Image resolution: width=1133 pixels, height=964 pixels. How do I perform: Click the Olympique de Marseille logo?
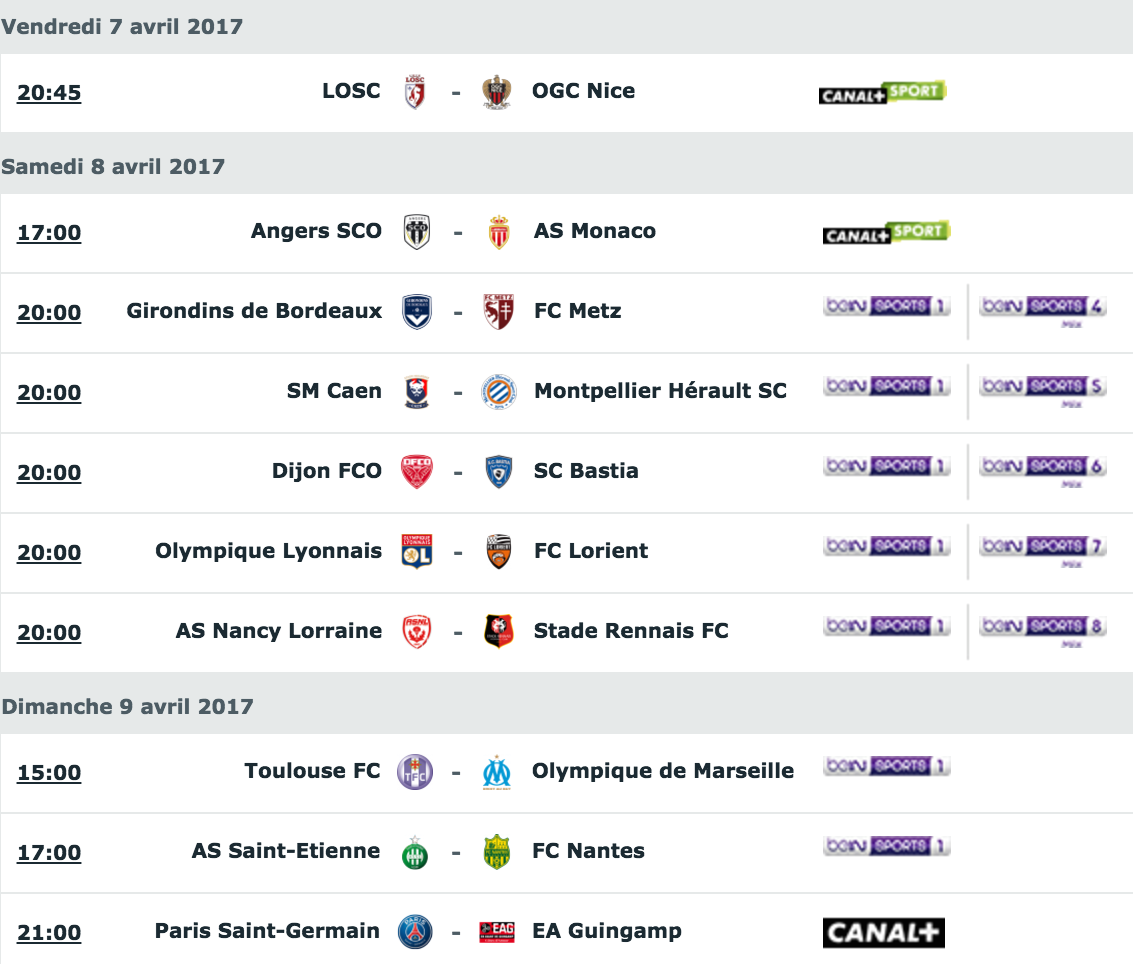tap(497, 773)
